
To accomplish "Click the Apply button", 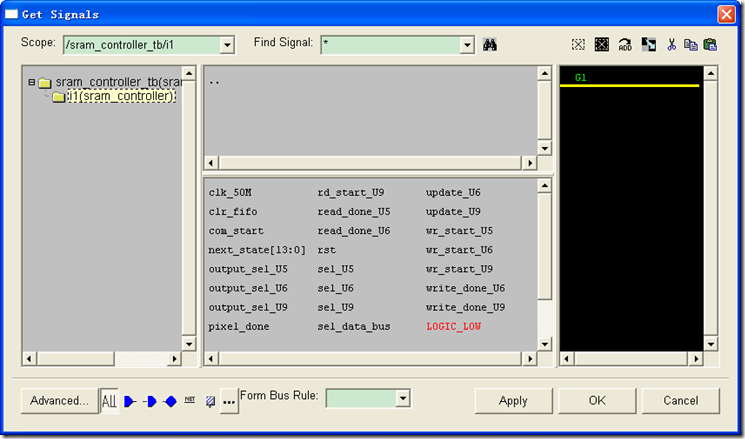I will (513, 401).
